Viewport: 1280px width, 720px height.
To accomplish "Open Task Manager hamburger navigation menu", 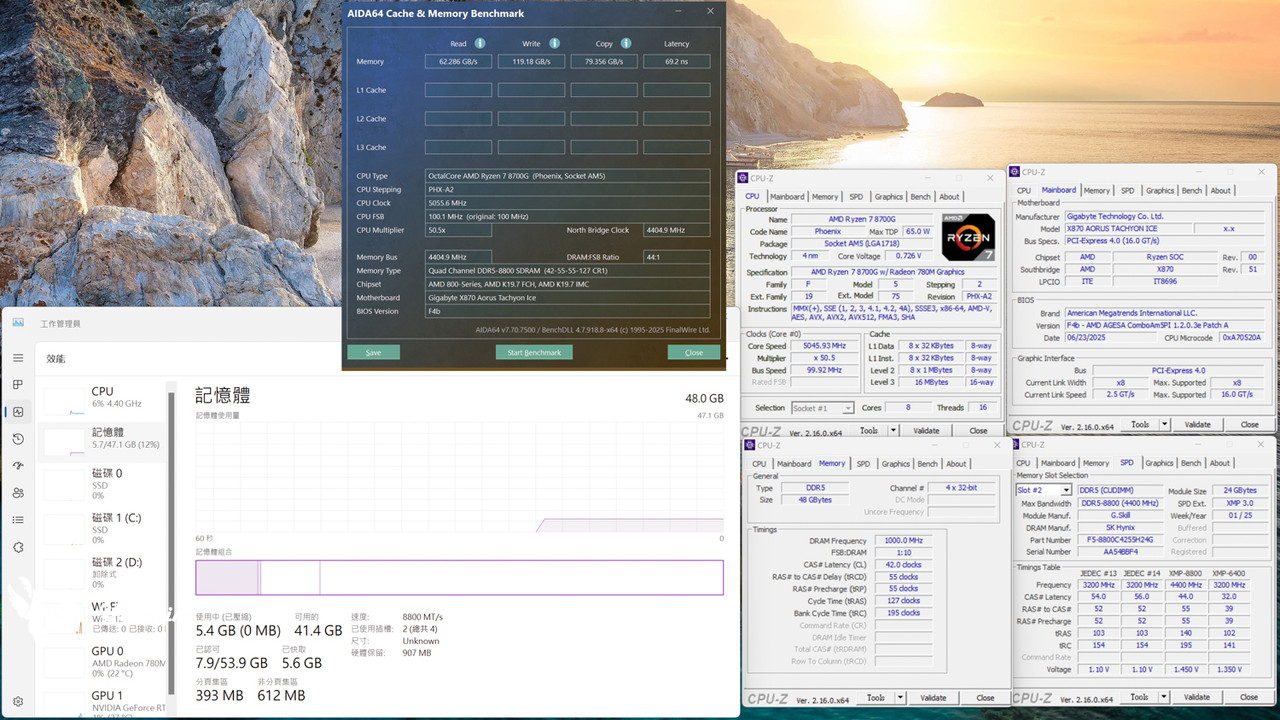I will [18, 358].
